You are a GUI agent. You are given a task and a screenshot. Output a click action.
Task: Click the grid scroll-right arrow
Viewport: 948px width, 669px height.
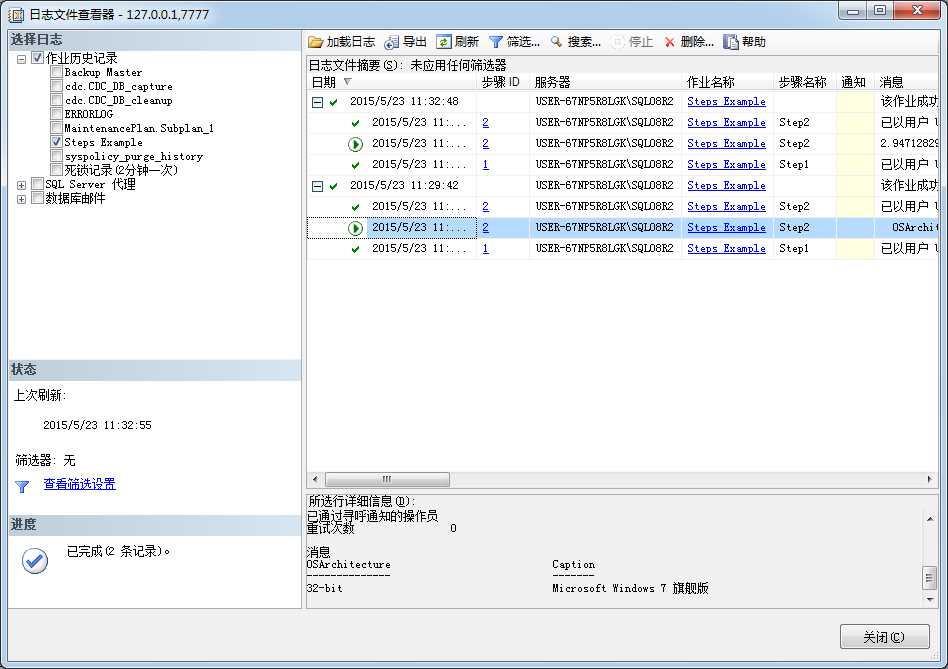930,479
